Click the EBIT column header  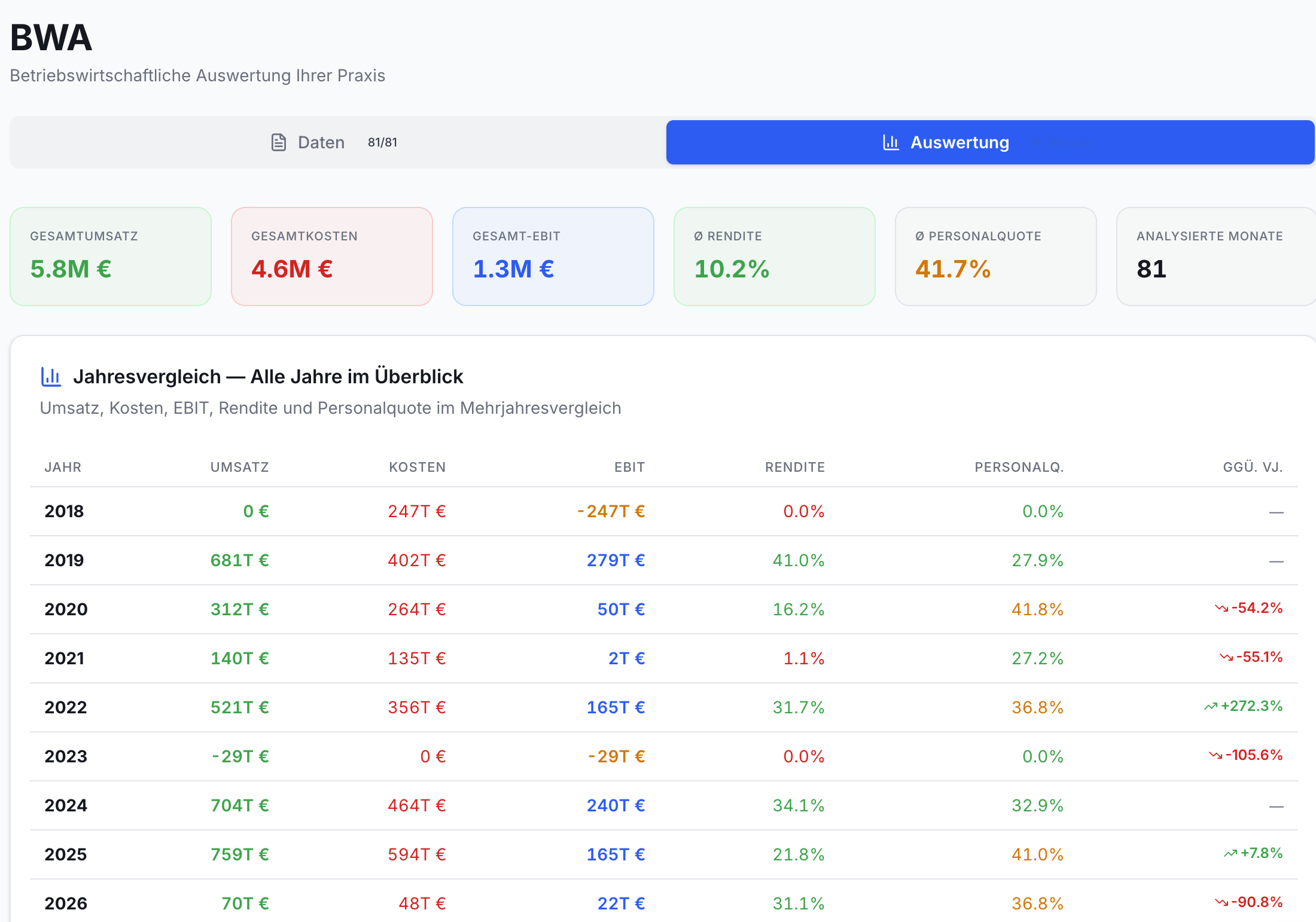(629, 467)
